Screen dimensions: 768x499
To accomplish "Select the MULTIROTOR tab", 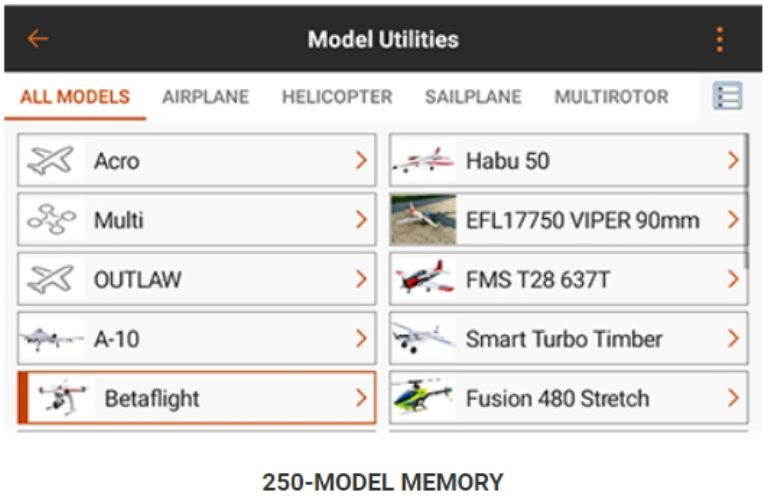I will pos(611,97).
